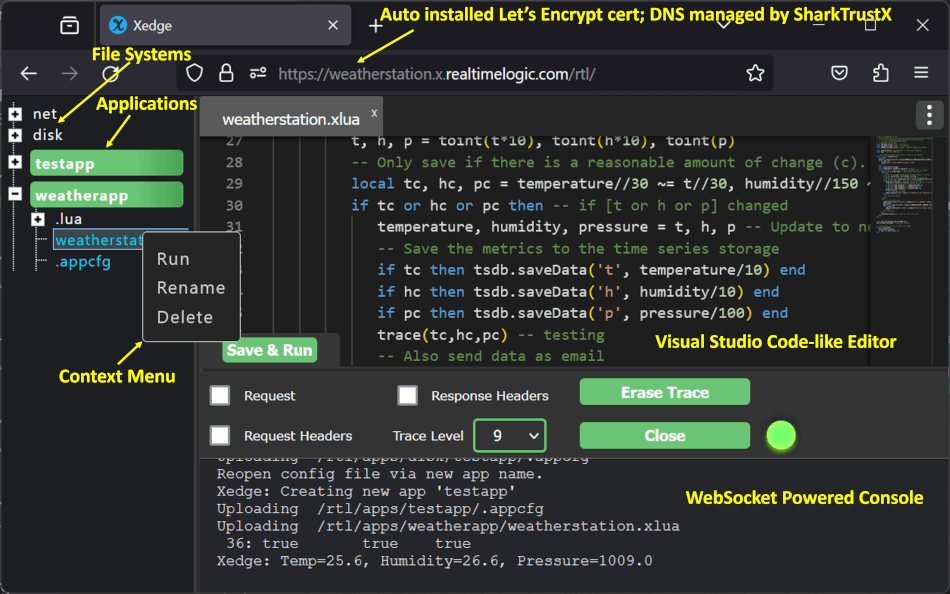The width and height of the screenshot is (950, 594).
Task: Click the 'Trace Level' label
Action: [x=428, y=436]
